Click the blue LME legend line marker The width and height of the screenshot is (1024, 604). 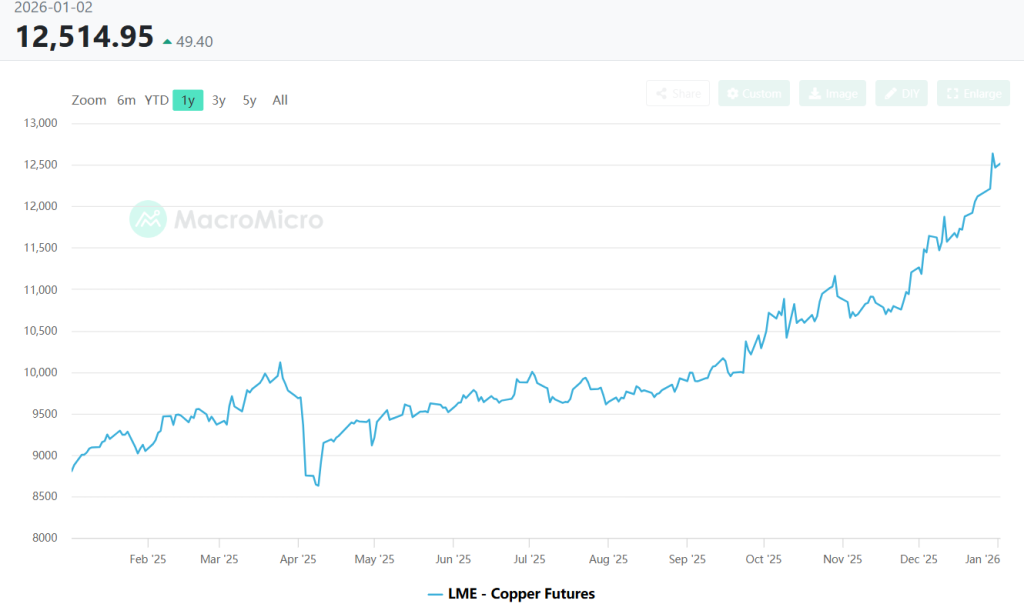434,594
